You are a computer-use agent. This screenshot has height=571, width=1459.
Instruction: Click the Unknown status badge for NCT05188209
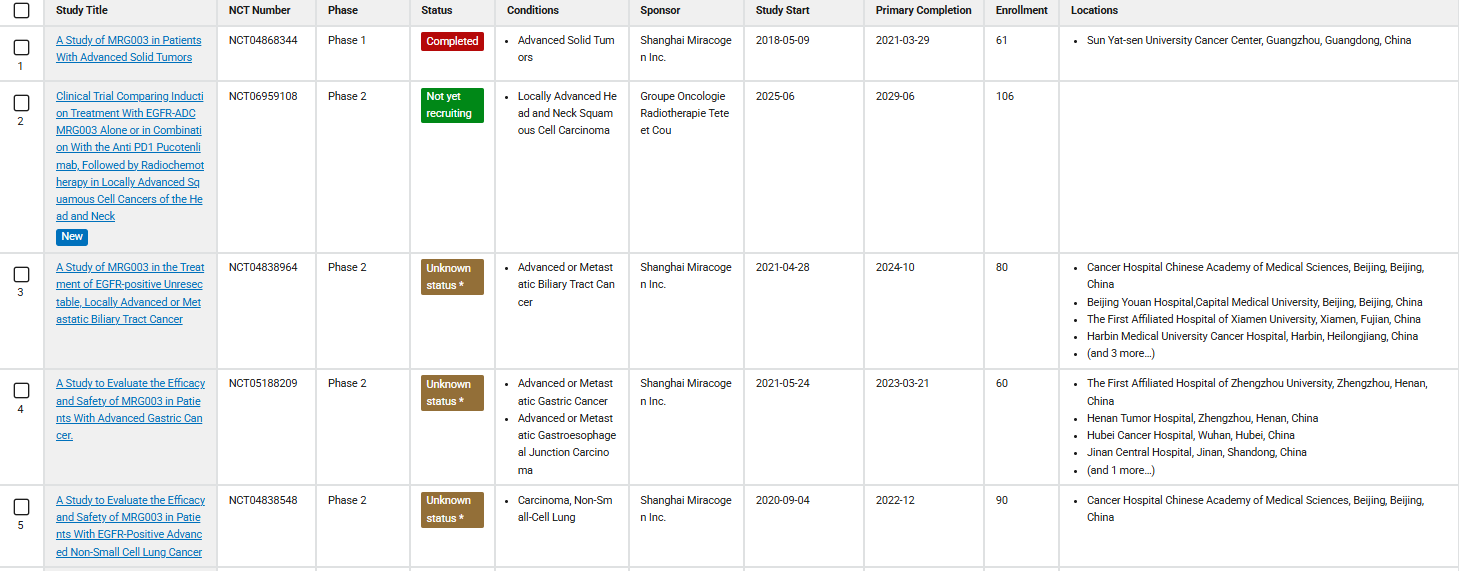click(x=452, y=393)
